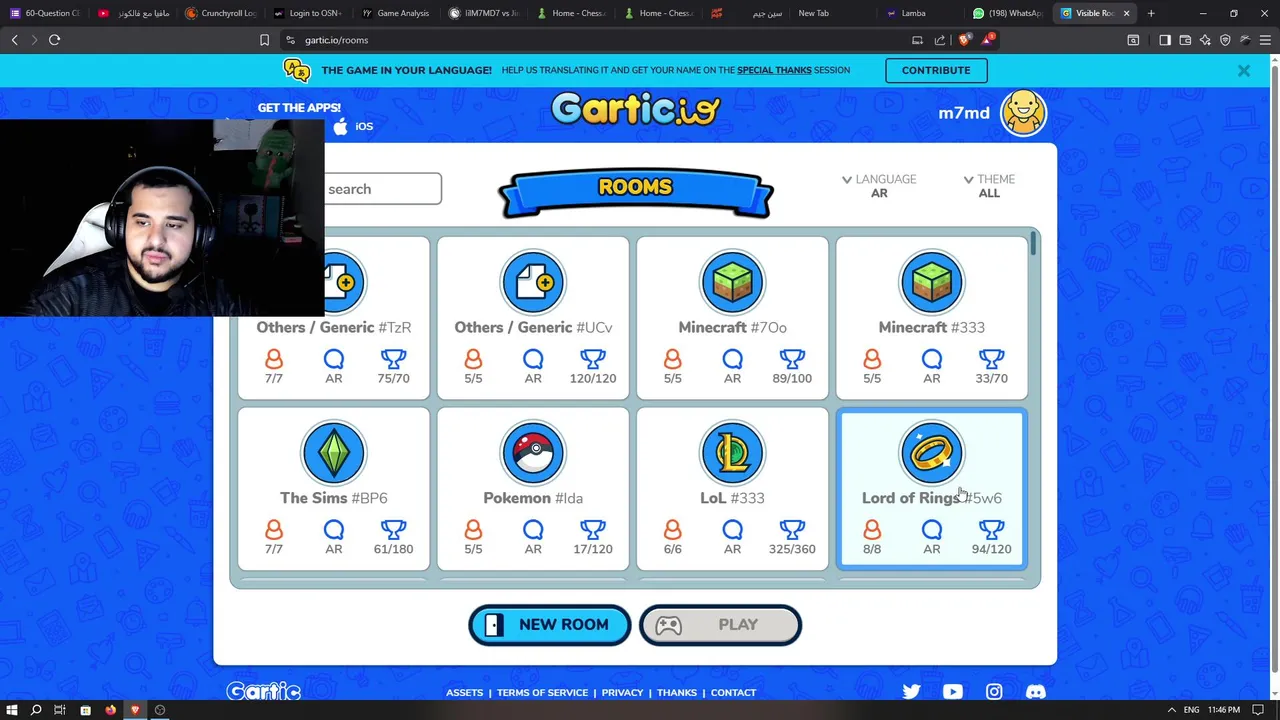
Task: Open PRIVACY footer link
Action: 622,692
